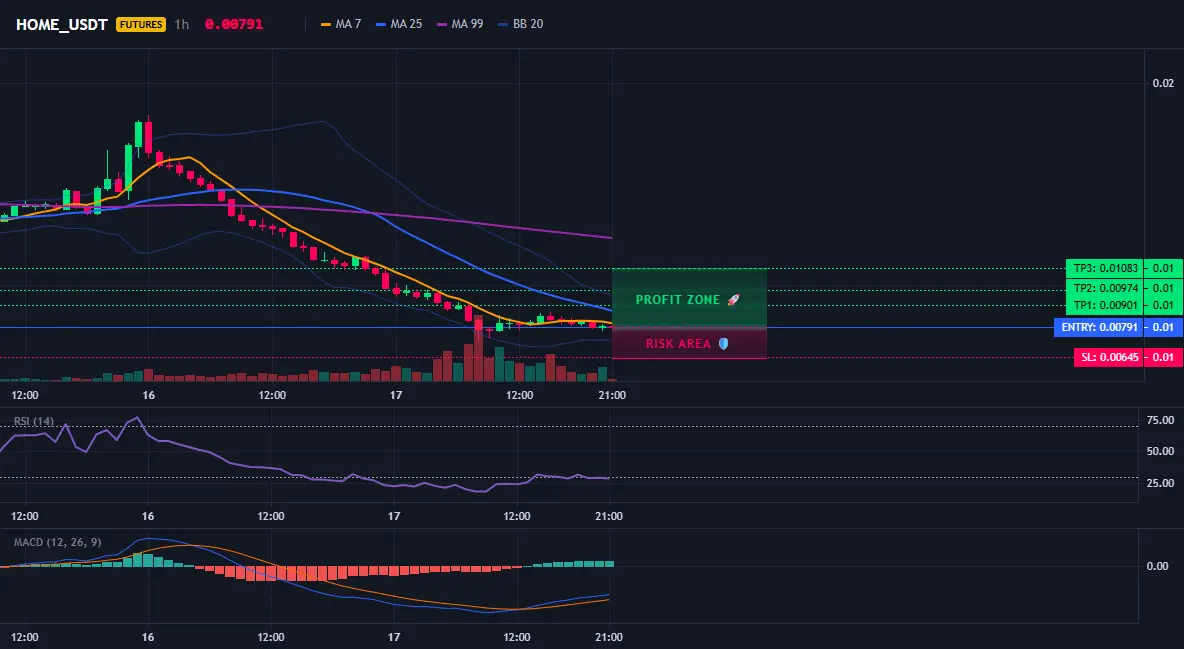Click the rocket icon in PROFIT ZONE
This screenshot has height=649, width=1184.
733,300
